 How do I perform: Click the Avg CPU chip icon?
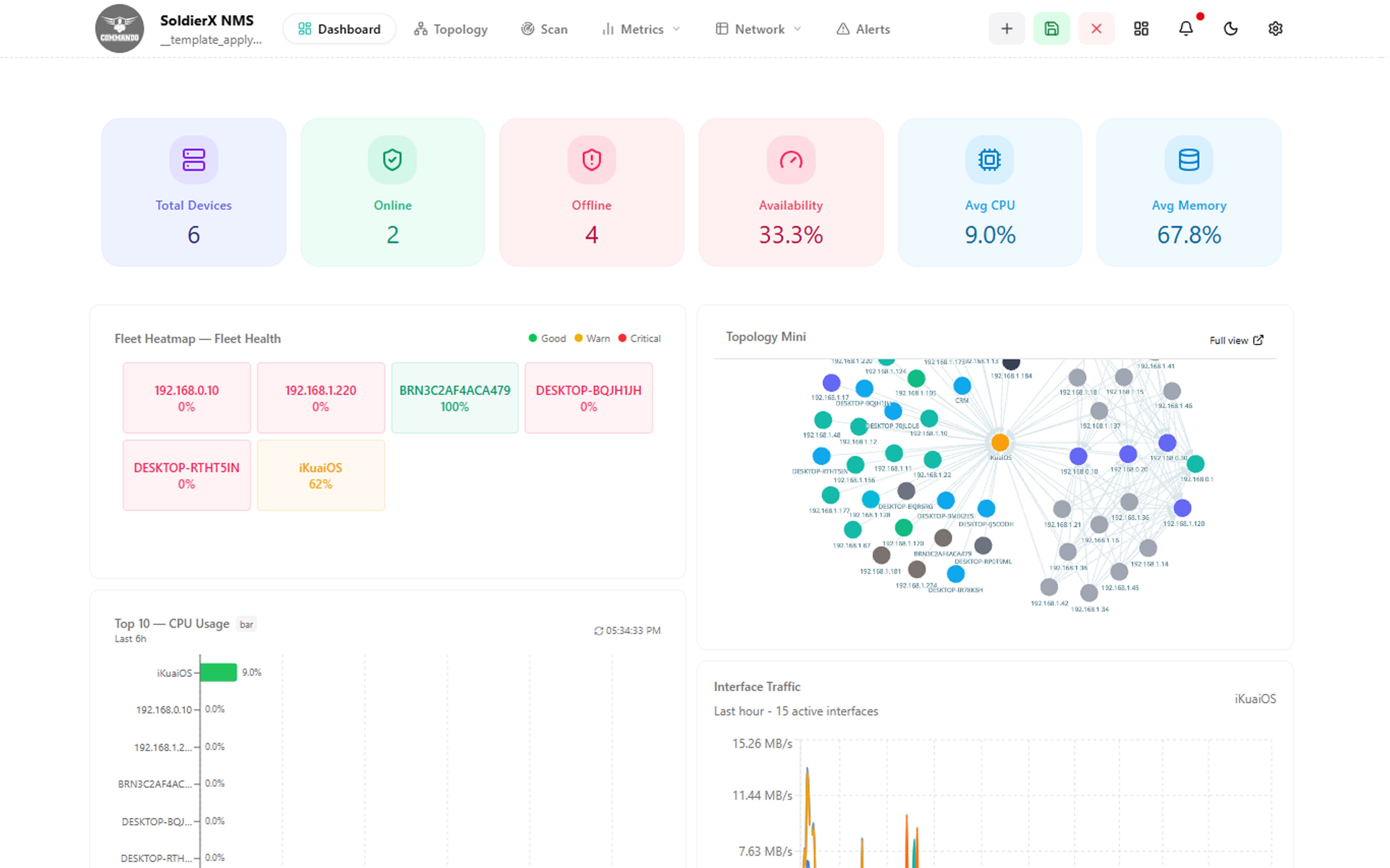[990, 160]
